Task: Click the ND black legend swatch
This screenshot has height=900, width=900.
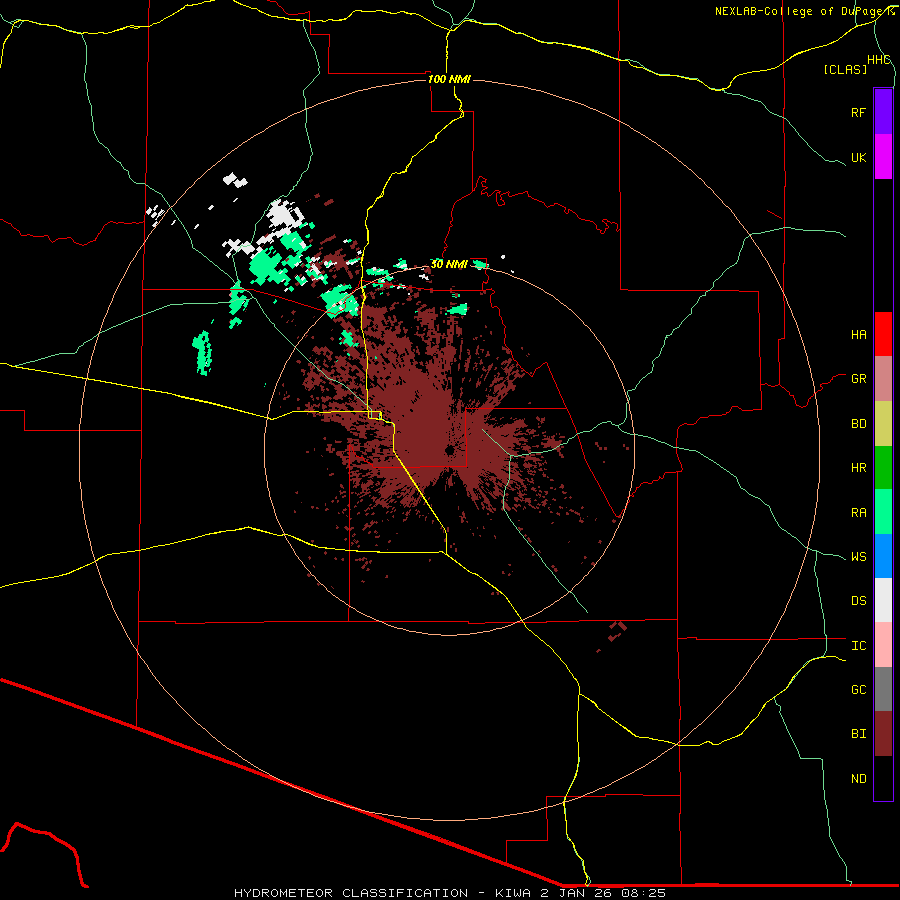Action: pos(883,778)
